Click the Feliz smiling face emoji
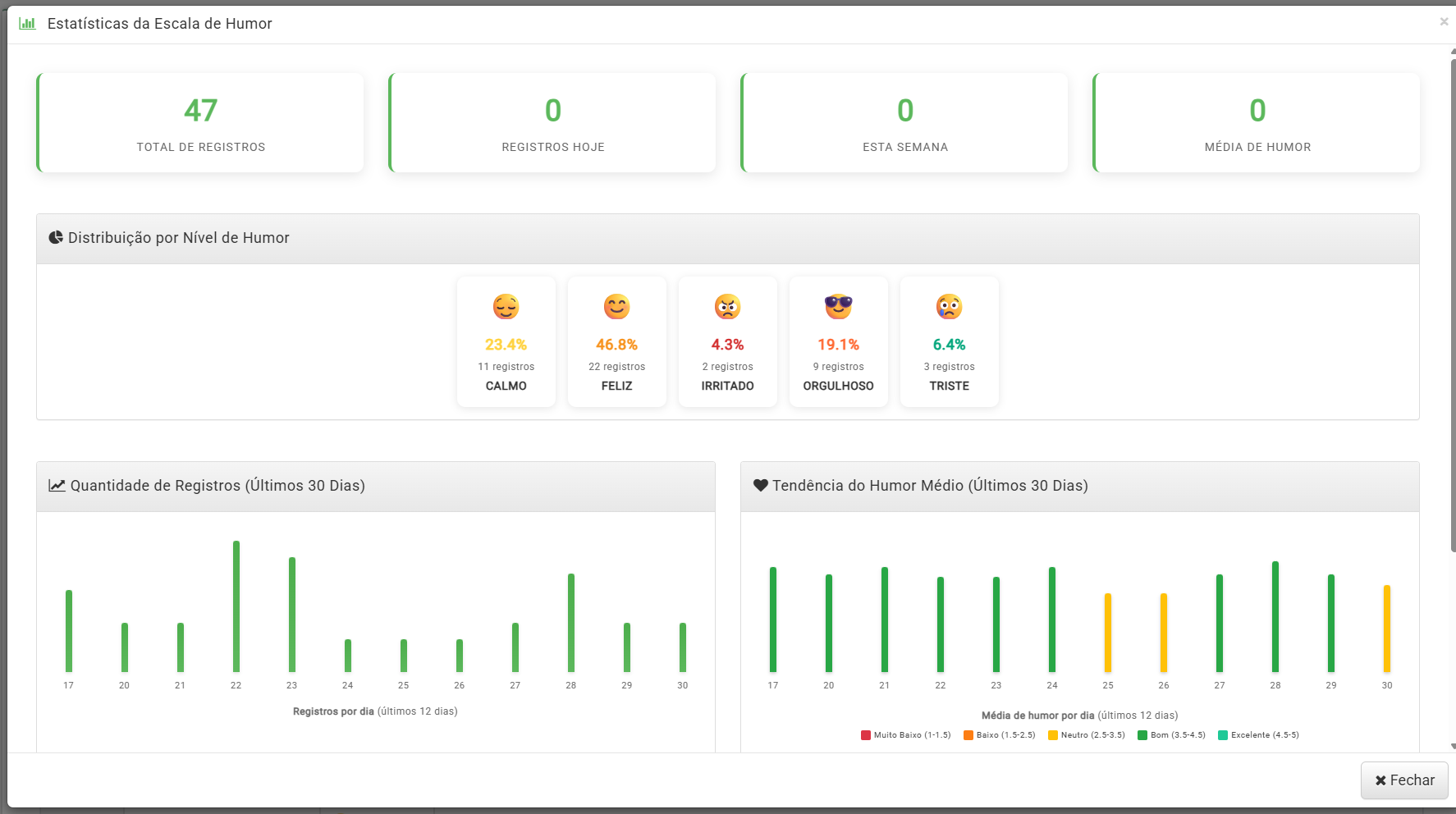This screenshot has width=1456, height=814. click(616, 307)
